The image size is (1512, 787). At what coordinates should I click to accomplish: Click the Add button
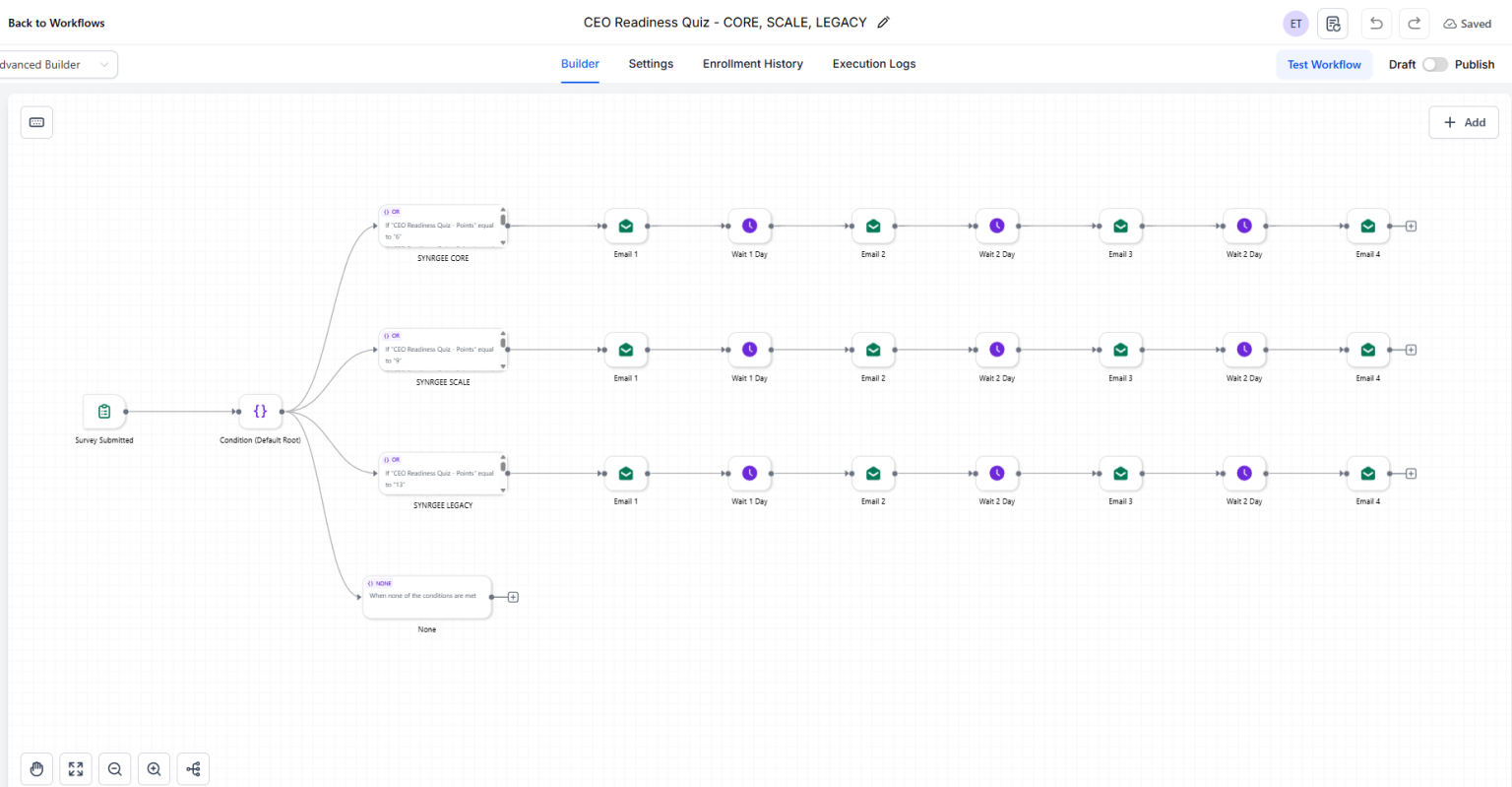(1464, 123)
